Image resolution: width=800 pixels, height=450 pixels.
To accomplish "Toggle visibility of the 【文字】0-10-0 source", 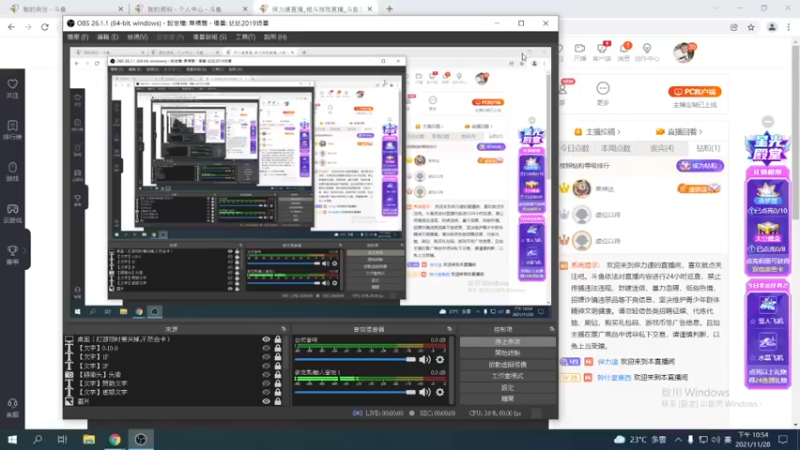I will click(266, 348).
